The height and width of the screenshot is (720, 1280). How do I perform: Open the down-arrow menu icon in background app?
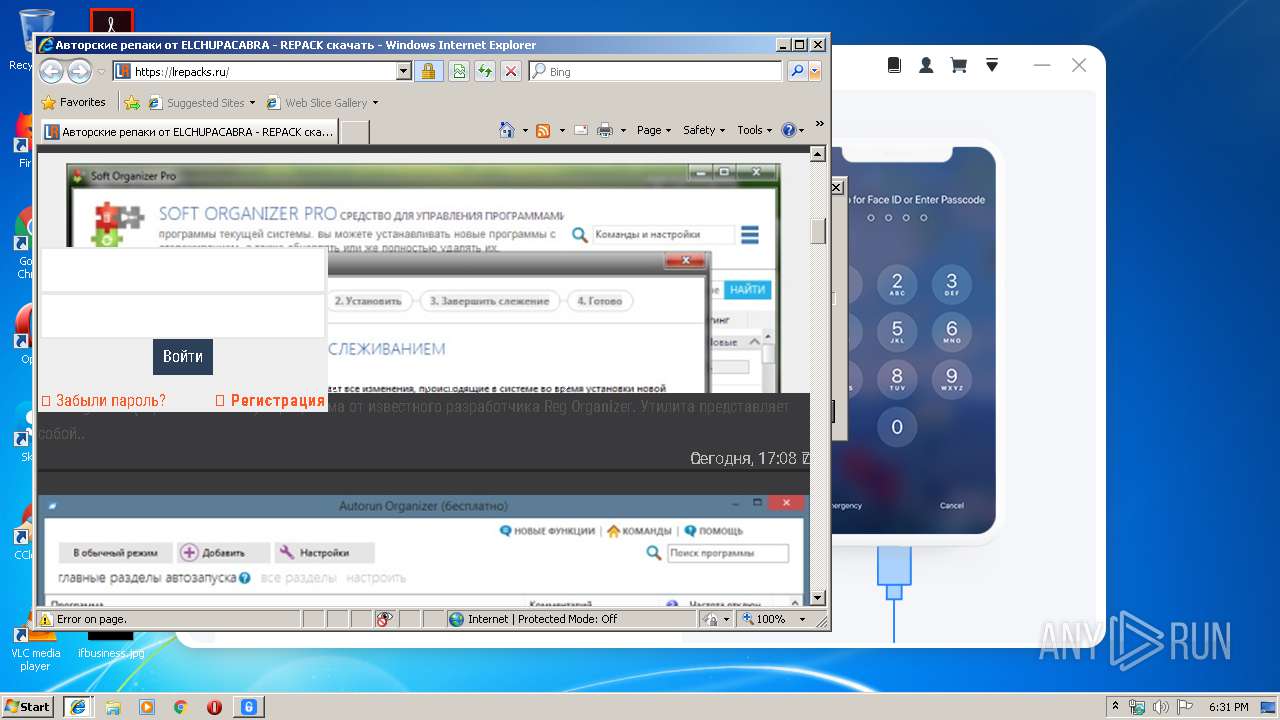click(992, 65)
